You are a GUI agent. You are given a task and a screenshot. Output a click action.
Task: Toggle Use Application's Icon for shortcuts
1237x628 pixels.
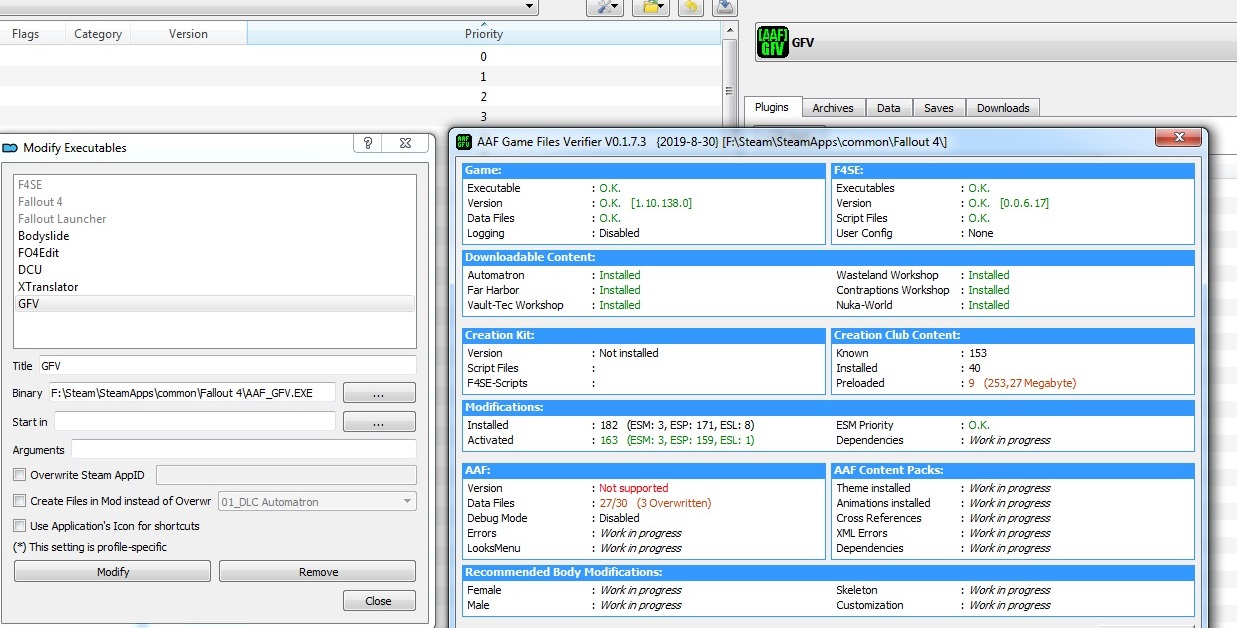19,526
